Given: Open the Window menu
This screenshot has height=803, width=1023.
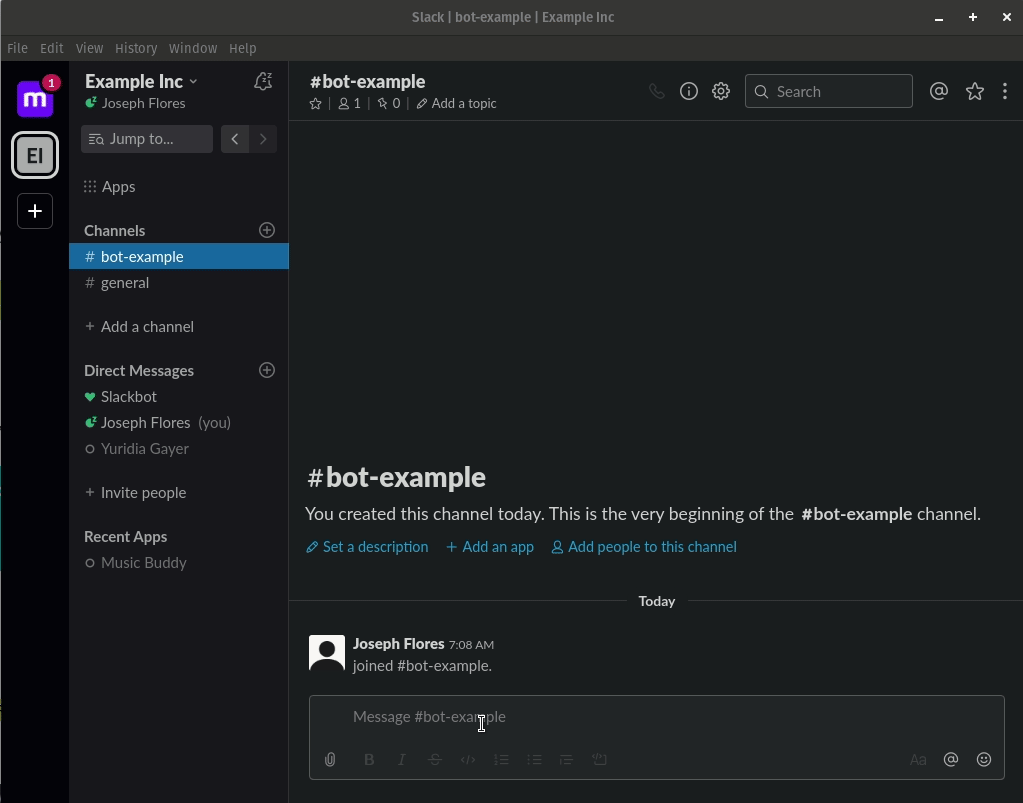Looking at the screenshot, I should click(193, 48).
